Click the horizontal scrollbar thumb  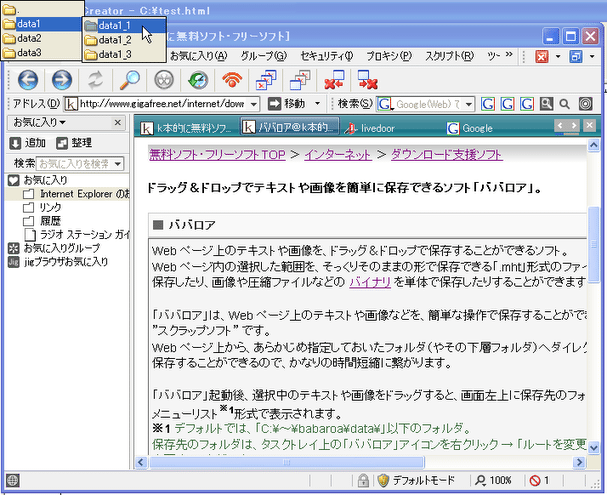287,462
